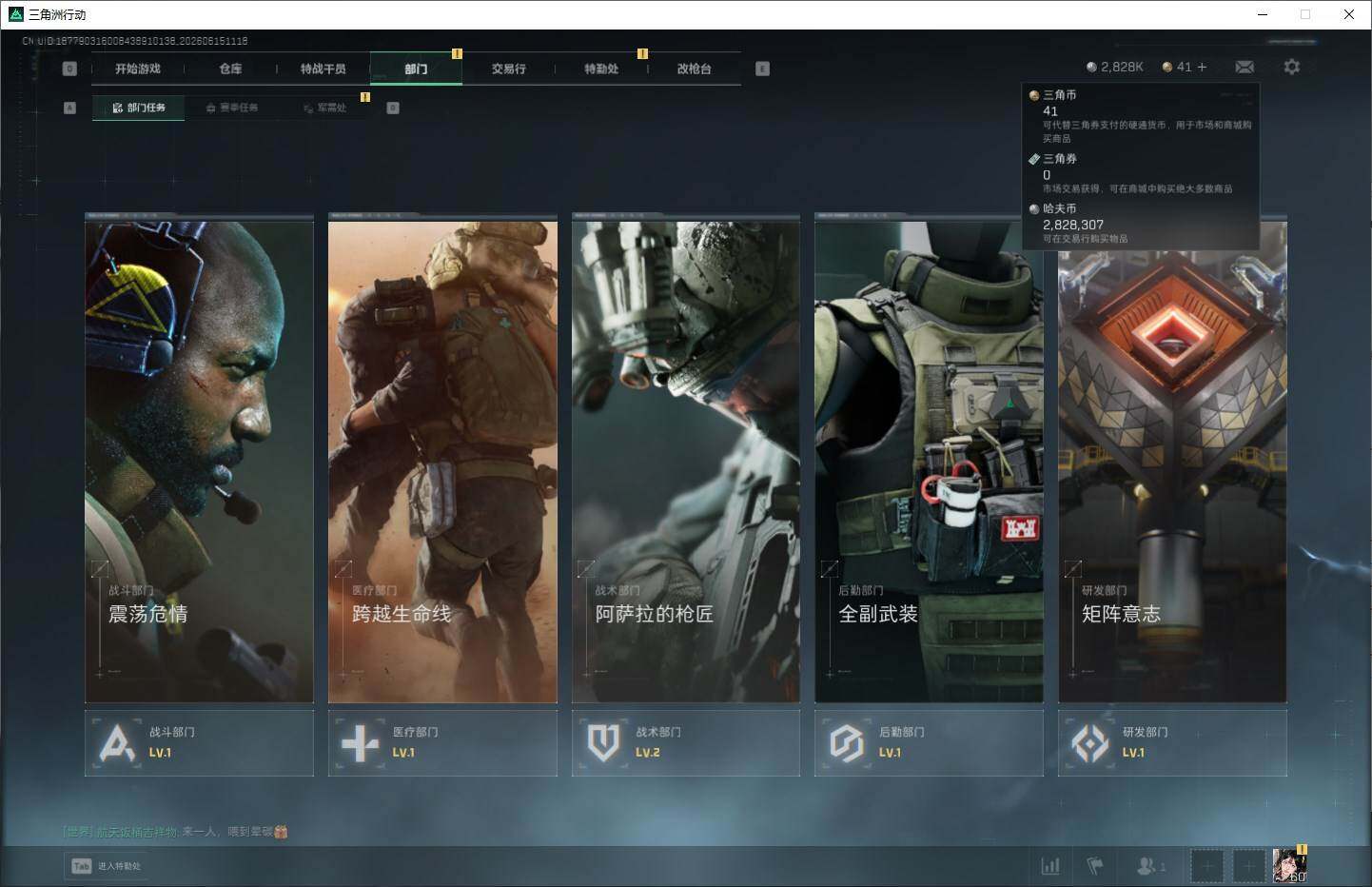Open the statistics bar-chart icon
Viewport: 1372px width, 887px height.
tap(1050, 866)
